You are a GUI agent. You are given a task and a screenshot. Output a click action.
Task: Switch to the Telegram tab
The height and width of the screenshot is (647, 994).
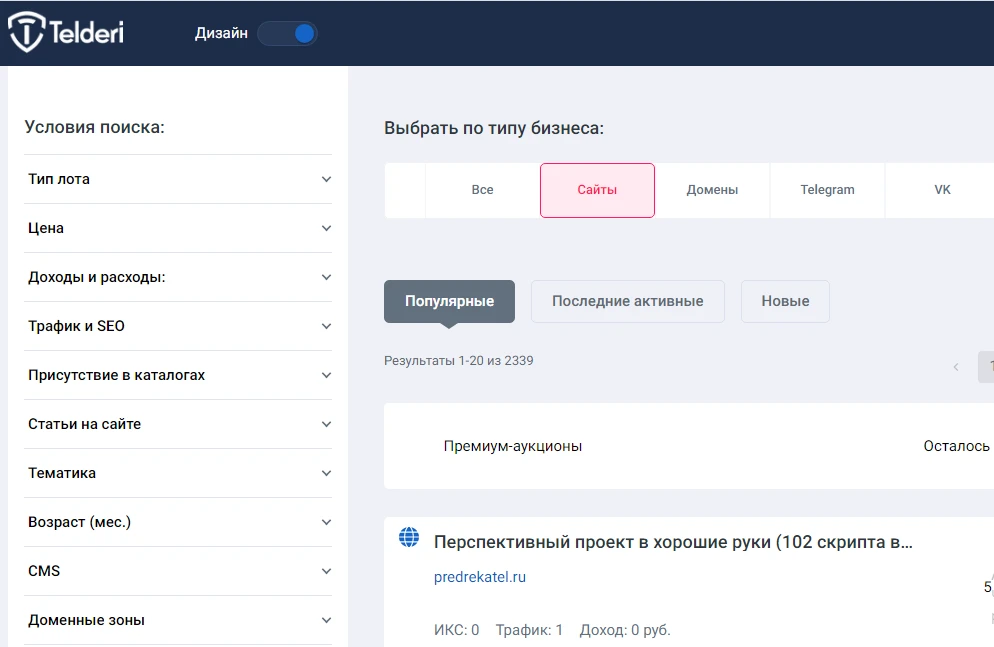pos(827,190)
